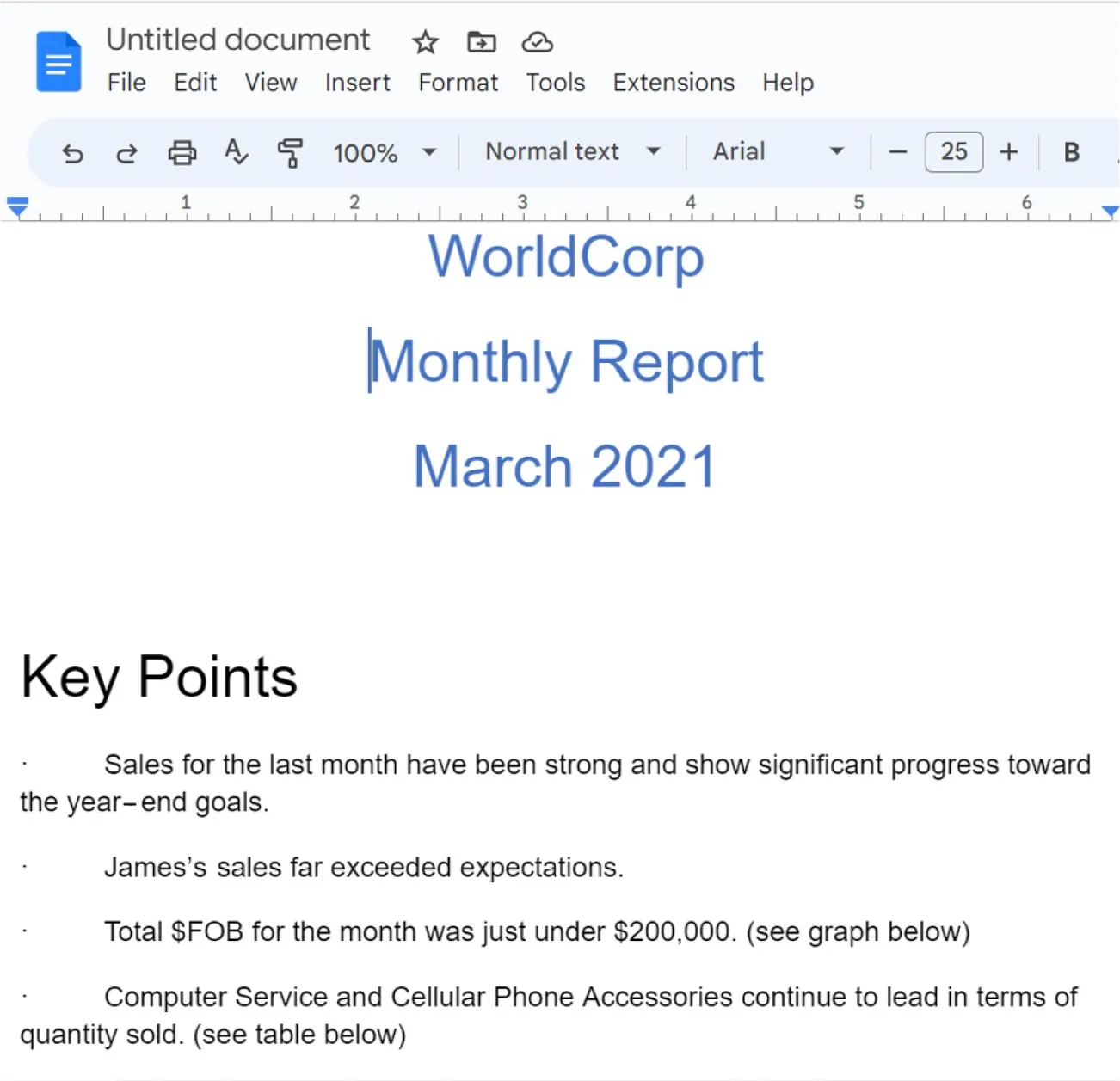Increase the font size
This screenshot has height=1081, width=1120.
coord(1008,152)
